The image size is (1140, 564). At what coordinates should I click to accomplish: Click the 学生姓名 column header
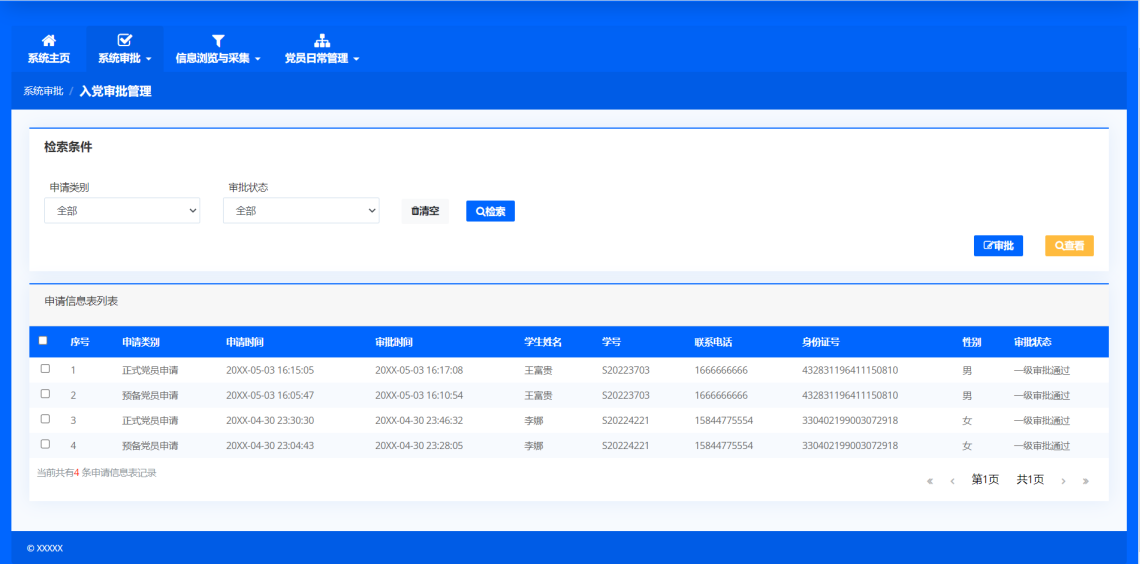pos(543,342)
